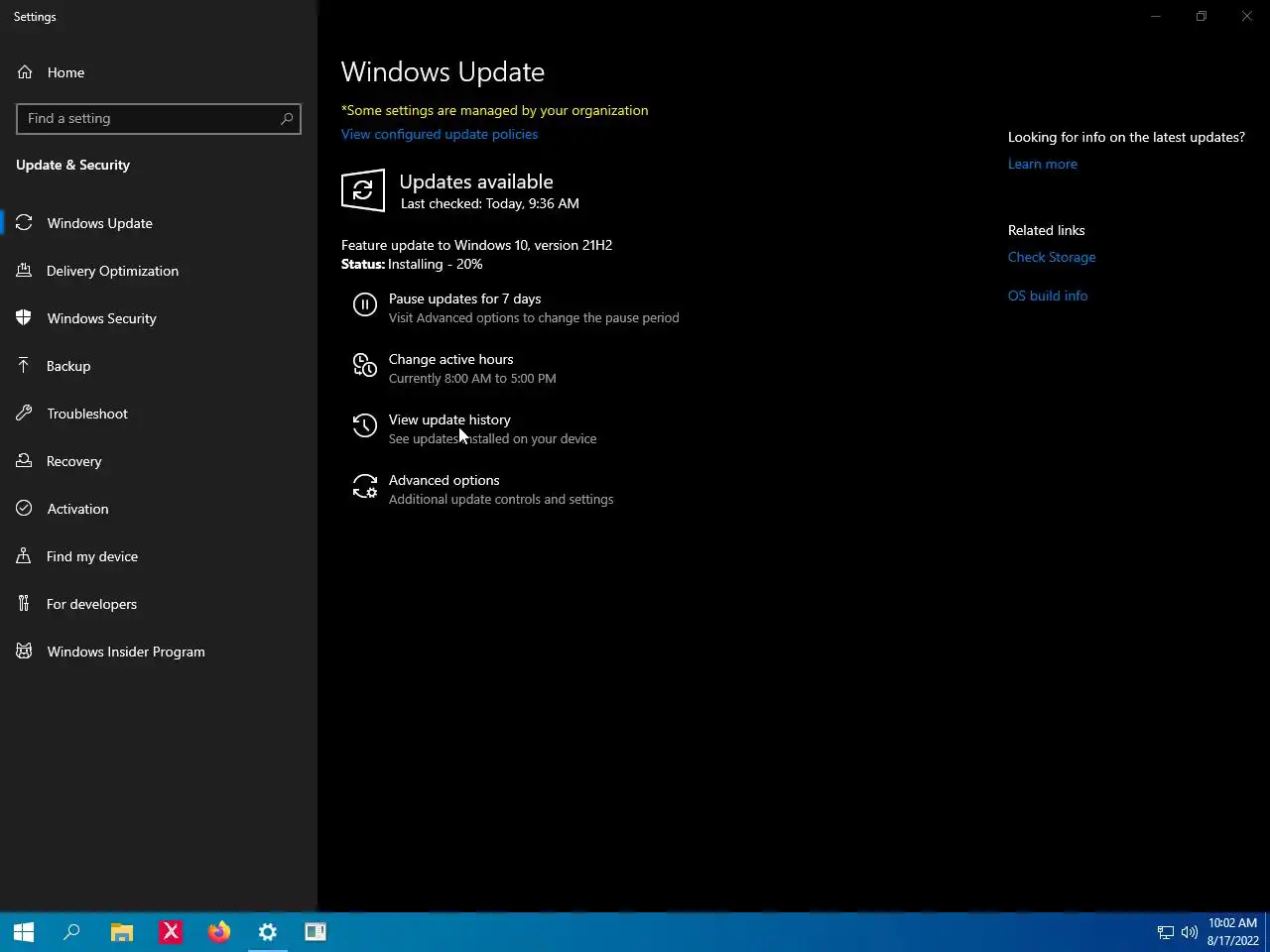1270x952 pixels.
Task: Go to Windows Security
Action: click(159, 318)
